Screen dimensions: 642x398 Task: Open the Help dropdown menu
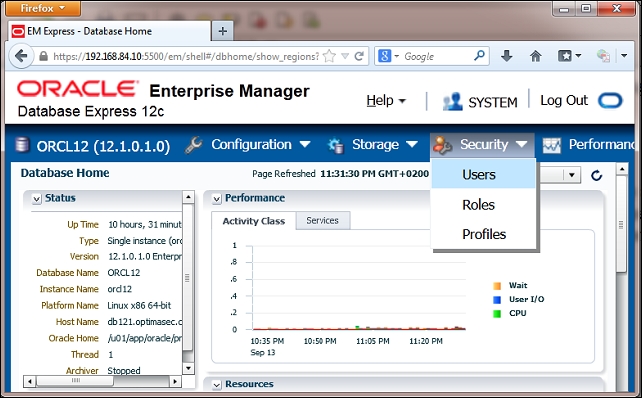pyautogui.click(x=386, y=100)
